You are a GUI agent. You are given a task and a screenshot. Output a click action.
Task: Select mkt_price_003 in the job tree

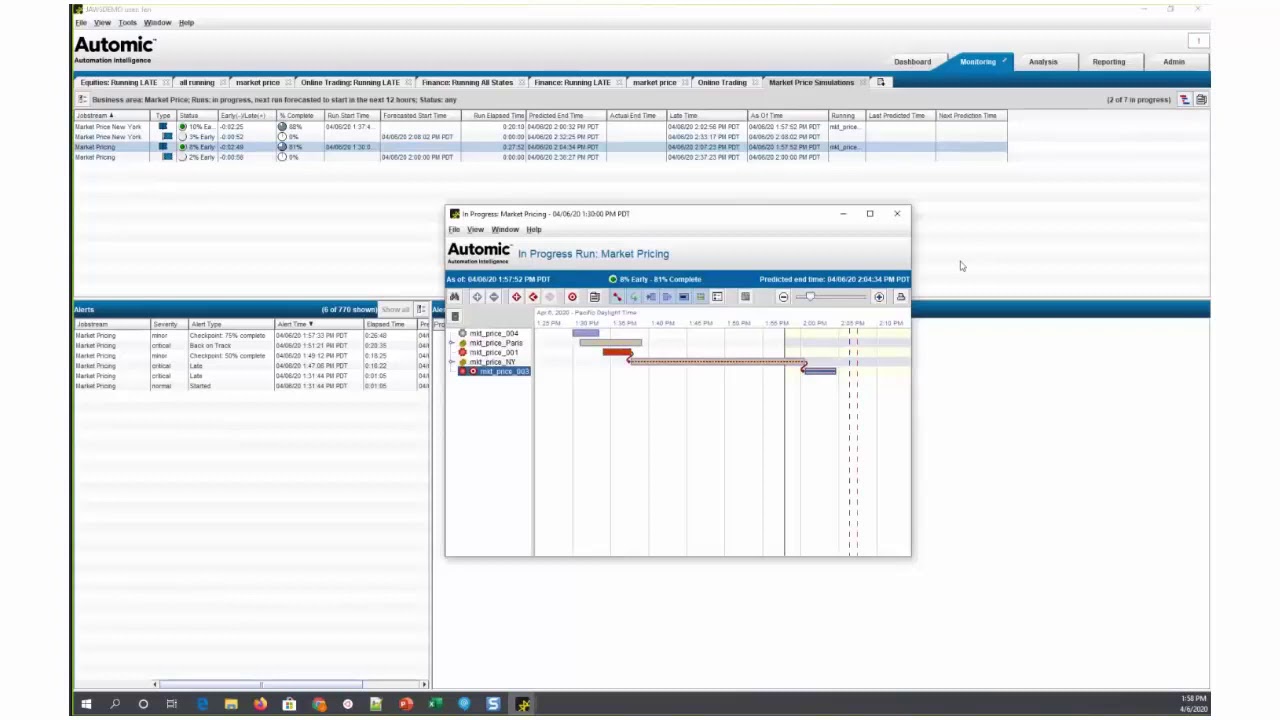504,372
